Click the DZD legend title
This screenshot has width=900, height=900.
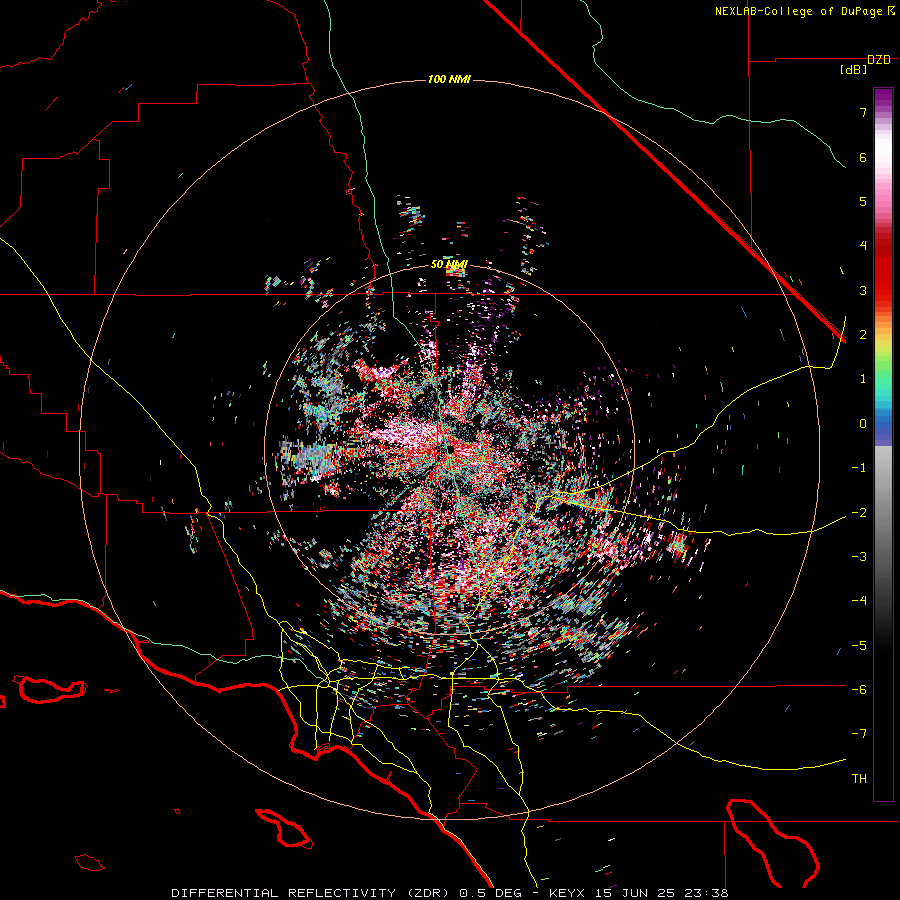879,60
